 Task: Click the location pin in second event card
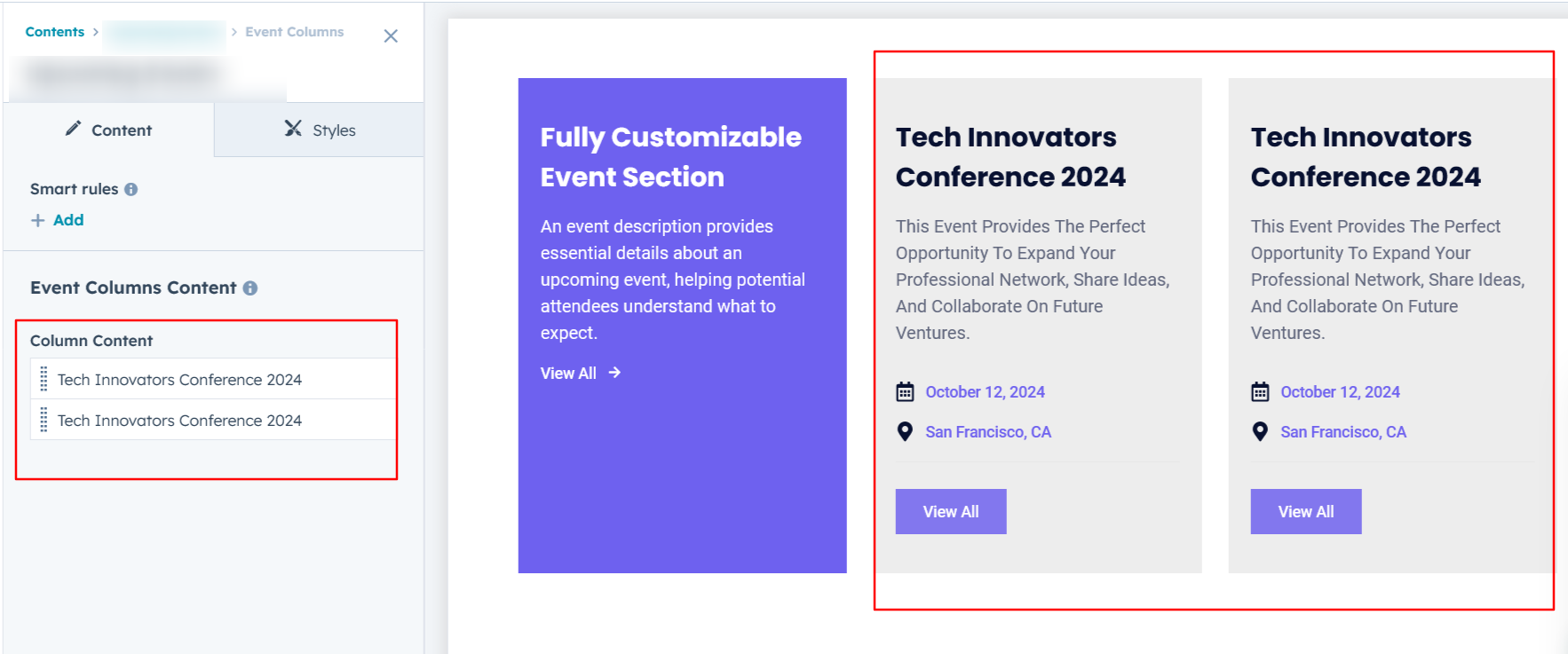click(x=1260, y=432)
